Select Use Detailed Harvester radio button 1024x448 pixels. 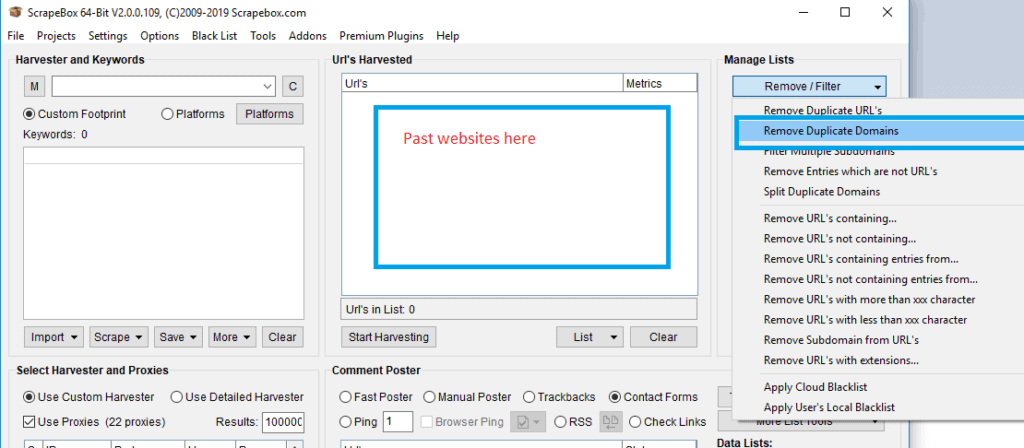(x=176, y=396)
